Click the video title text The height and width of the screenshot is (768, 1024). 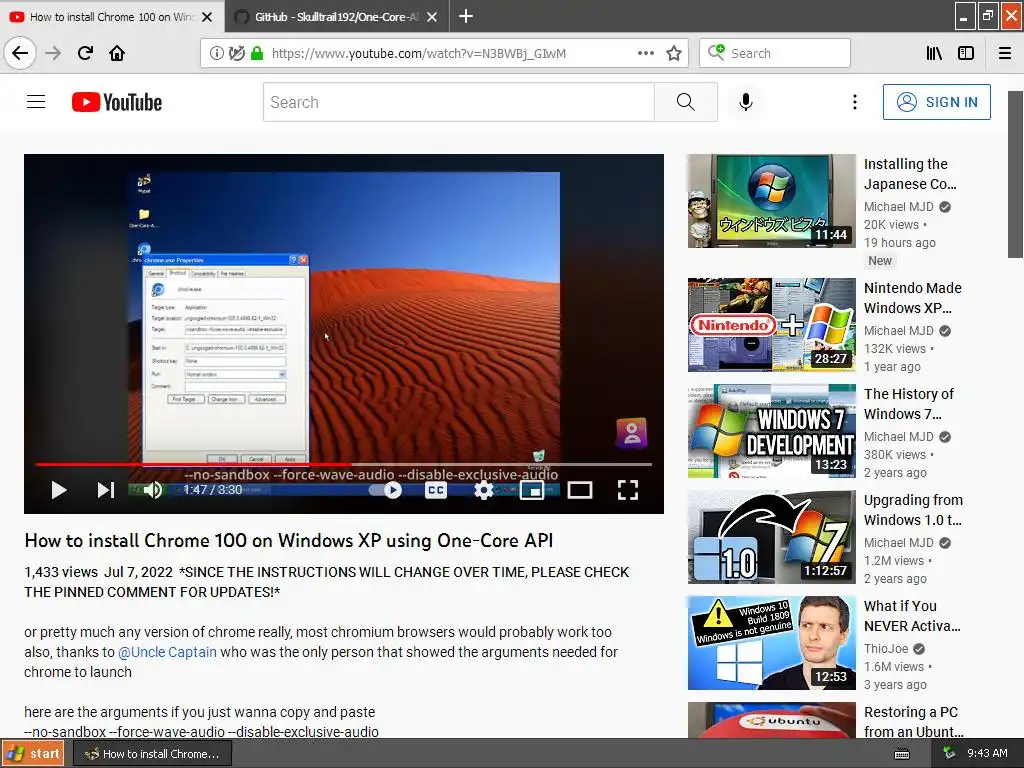(x=289, y=541)
